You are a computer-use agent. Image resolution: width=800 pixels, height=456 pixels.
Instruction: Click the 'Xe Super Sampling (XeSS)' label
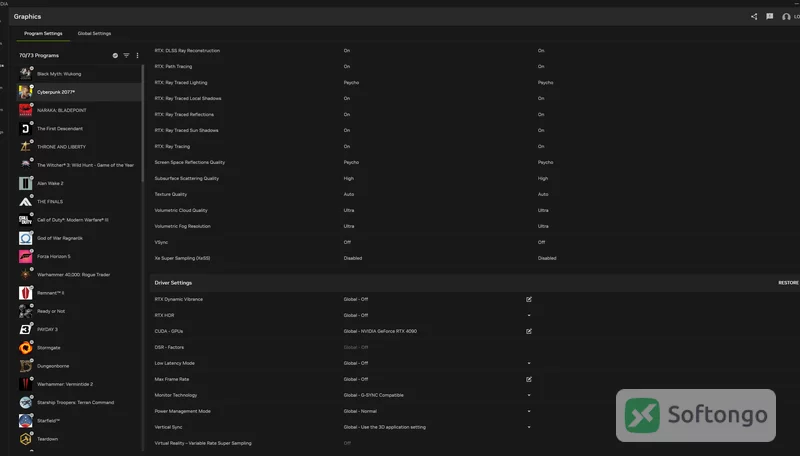pyautogui.click(x=182, y=258)
